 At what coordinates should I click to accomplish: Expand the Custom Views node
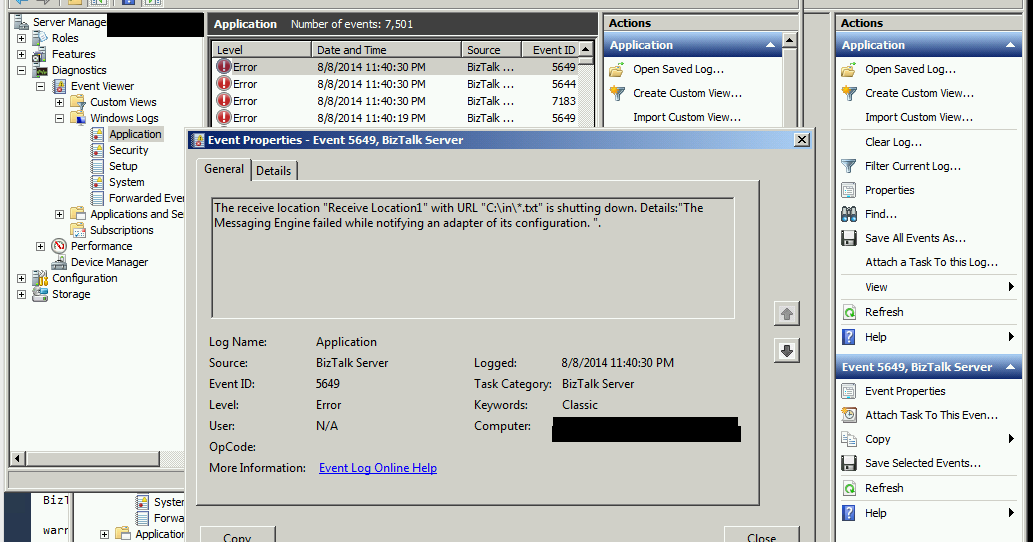pyautogui.click(x=60, y=102)
